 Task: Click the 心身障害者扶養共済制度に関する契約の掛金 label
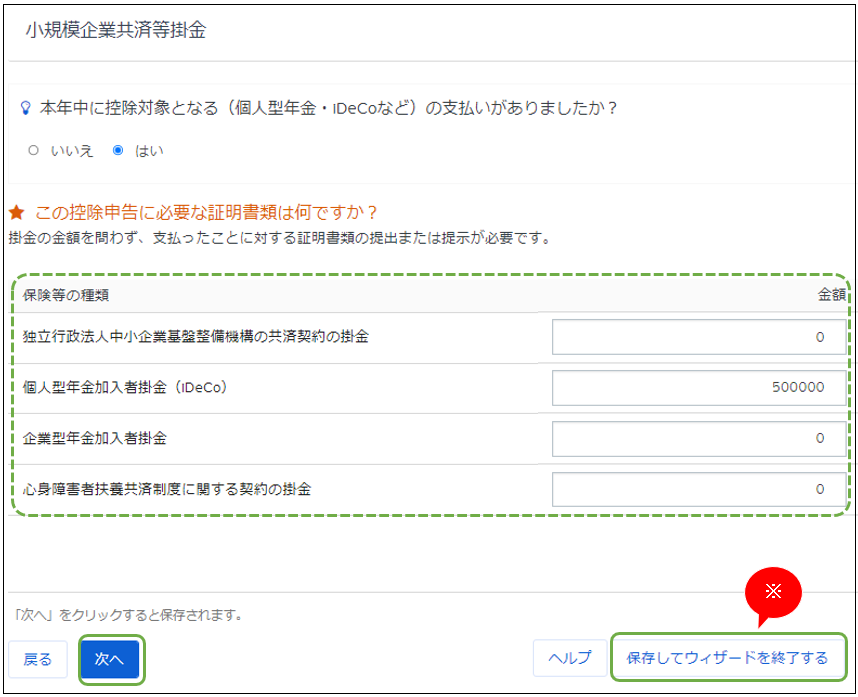click(167, 489)
